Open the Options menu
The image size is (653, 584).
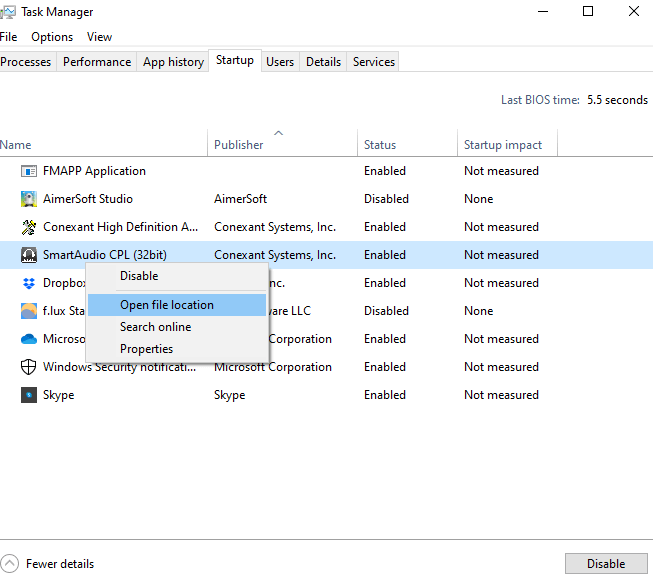coord(52,37)
